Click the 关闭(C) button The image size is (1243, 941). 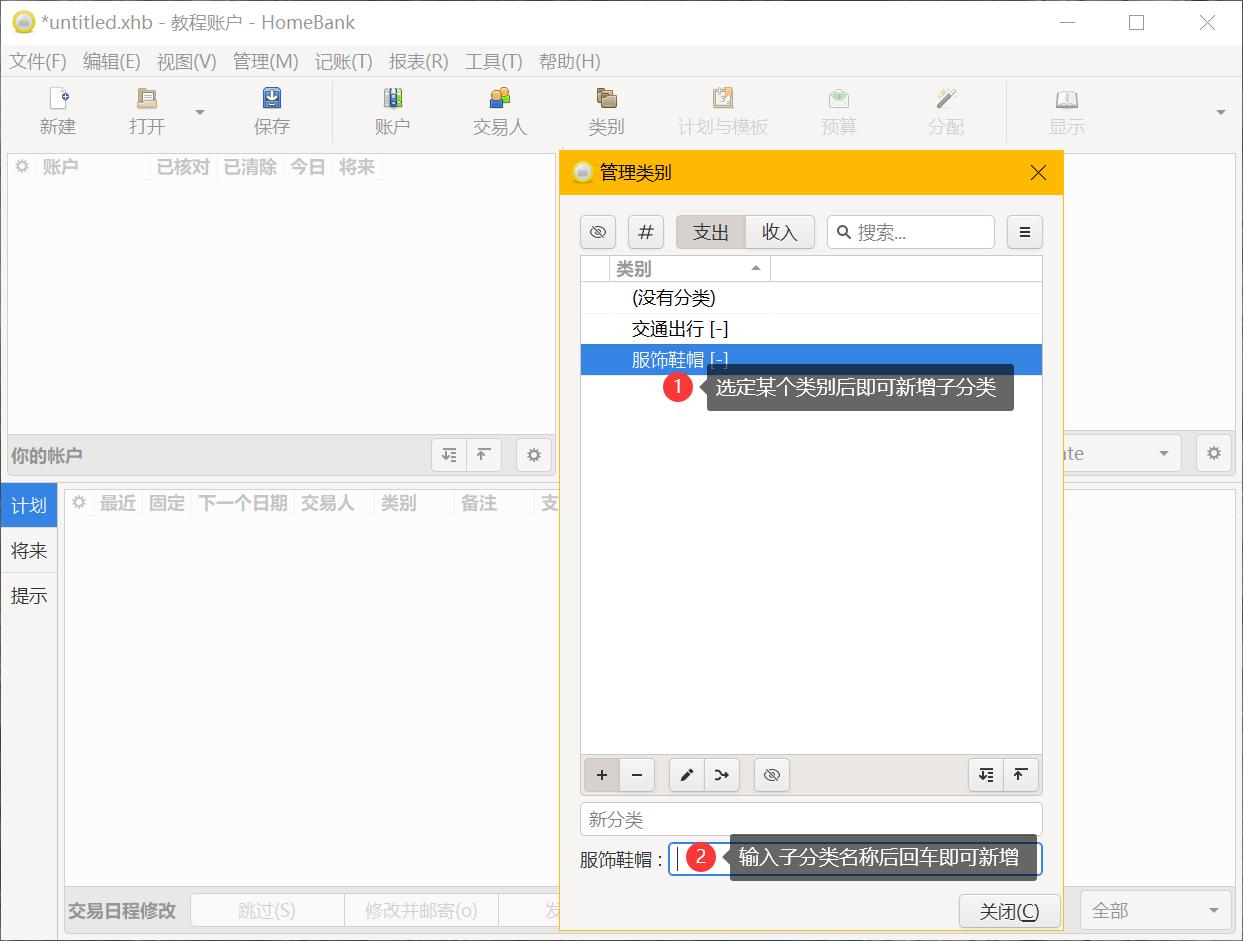pyautogui.click(x=1009, y=911)
